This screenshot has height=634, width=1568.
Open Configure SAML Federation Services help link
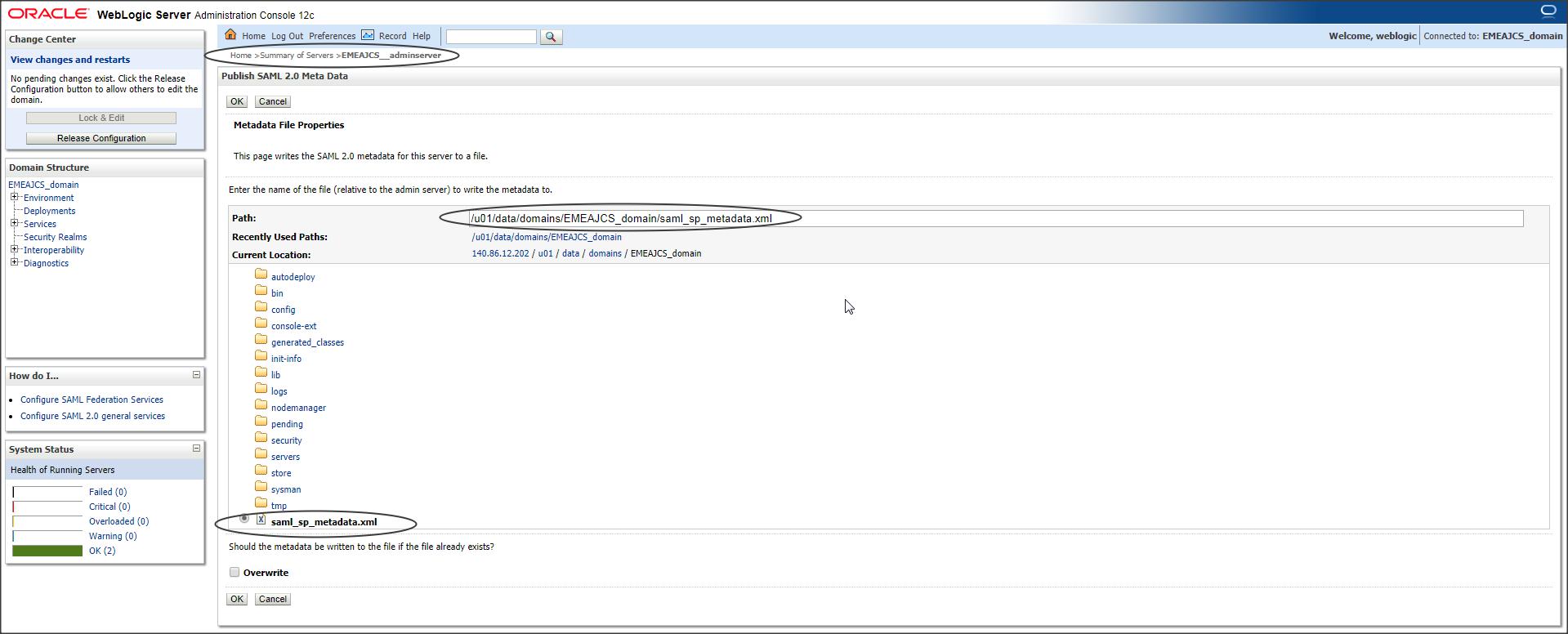pos(92,400)
